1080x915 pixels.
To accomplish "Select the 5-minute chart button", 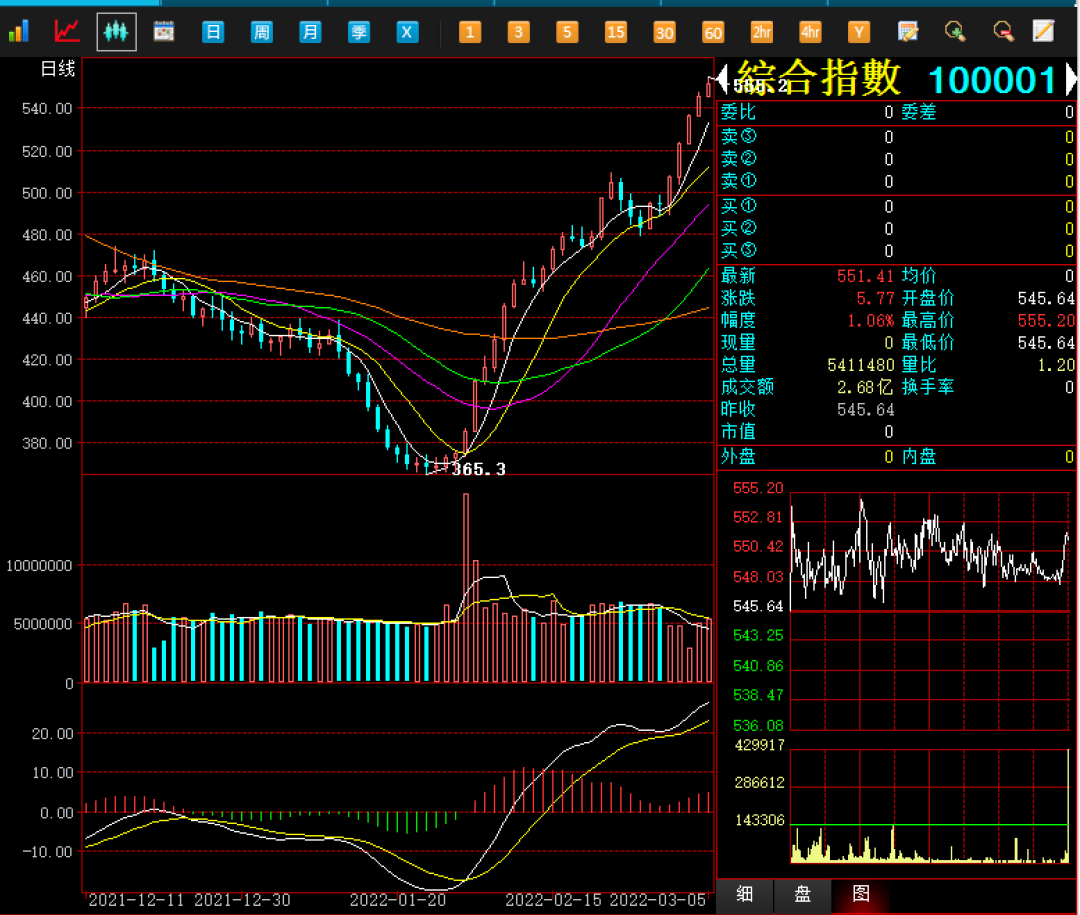I will click(567, 32).
